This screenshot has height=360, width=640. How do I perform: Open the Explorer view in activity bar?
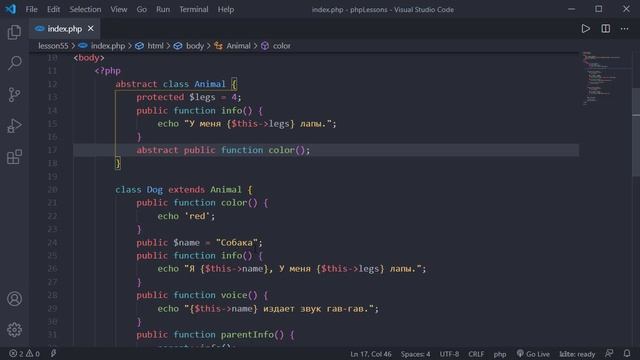coord(14,32)
